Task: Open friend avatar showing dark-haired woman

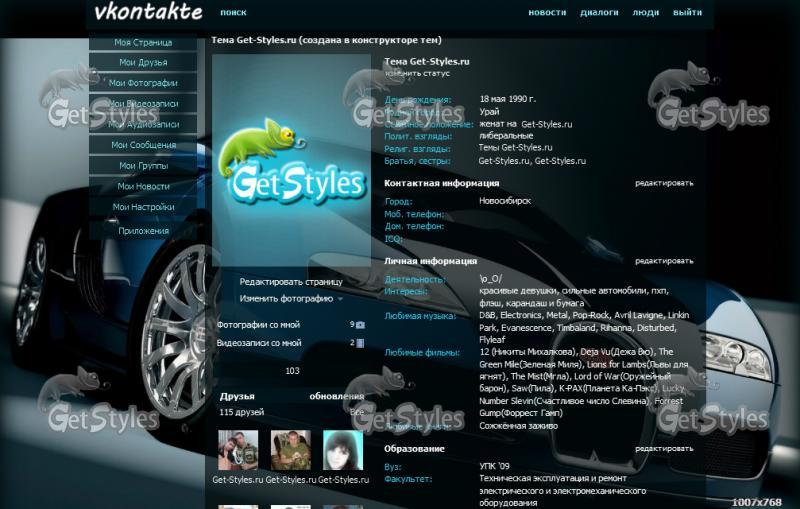Action: pyautogui.click(x=342, y=450)
